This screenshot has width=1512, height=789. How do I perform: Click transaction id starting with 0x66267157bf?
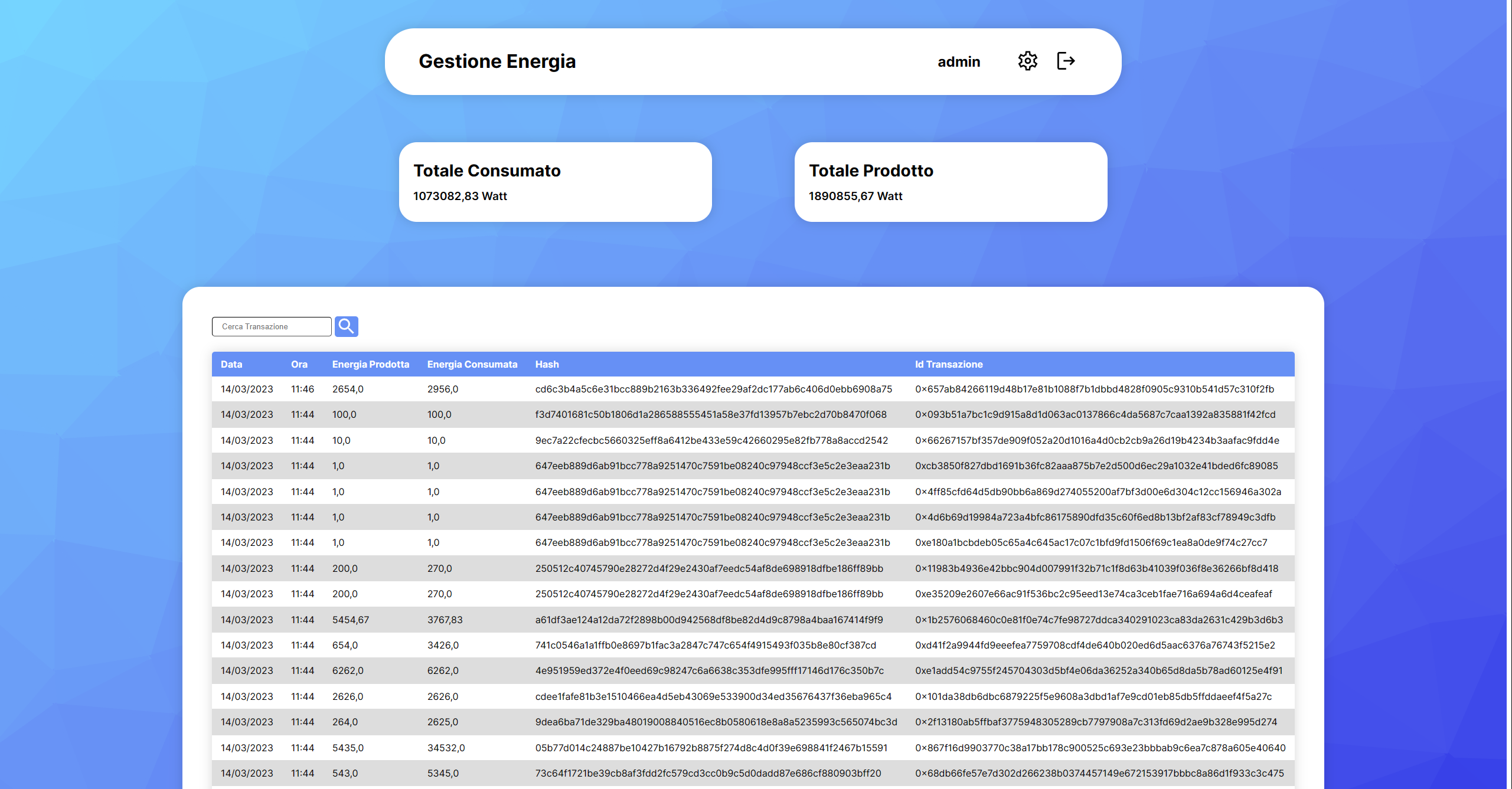1096,440
